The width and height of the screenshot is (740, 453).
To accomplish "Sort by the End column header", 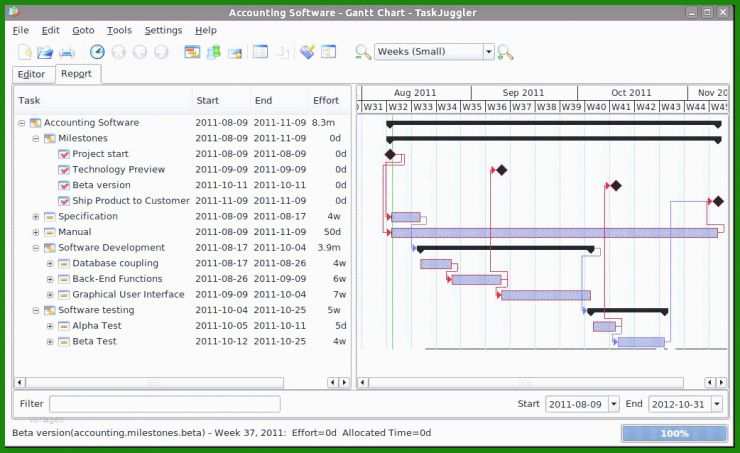I will point(279,101).
